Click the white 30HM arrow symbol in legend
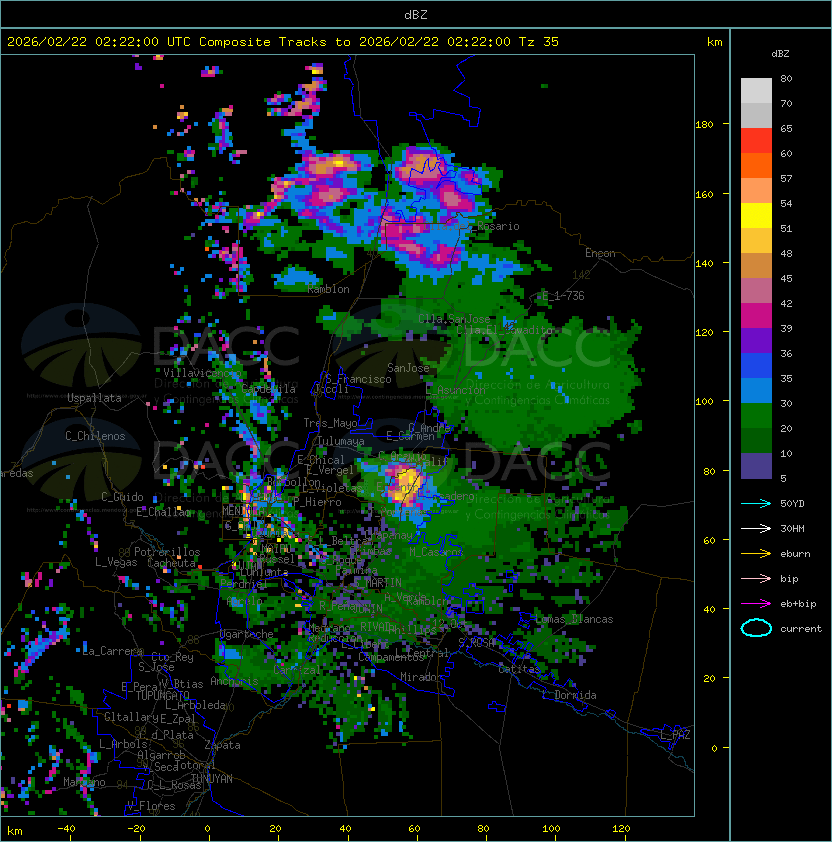The image size is (832, 842). pos(756,529)
